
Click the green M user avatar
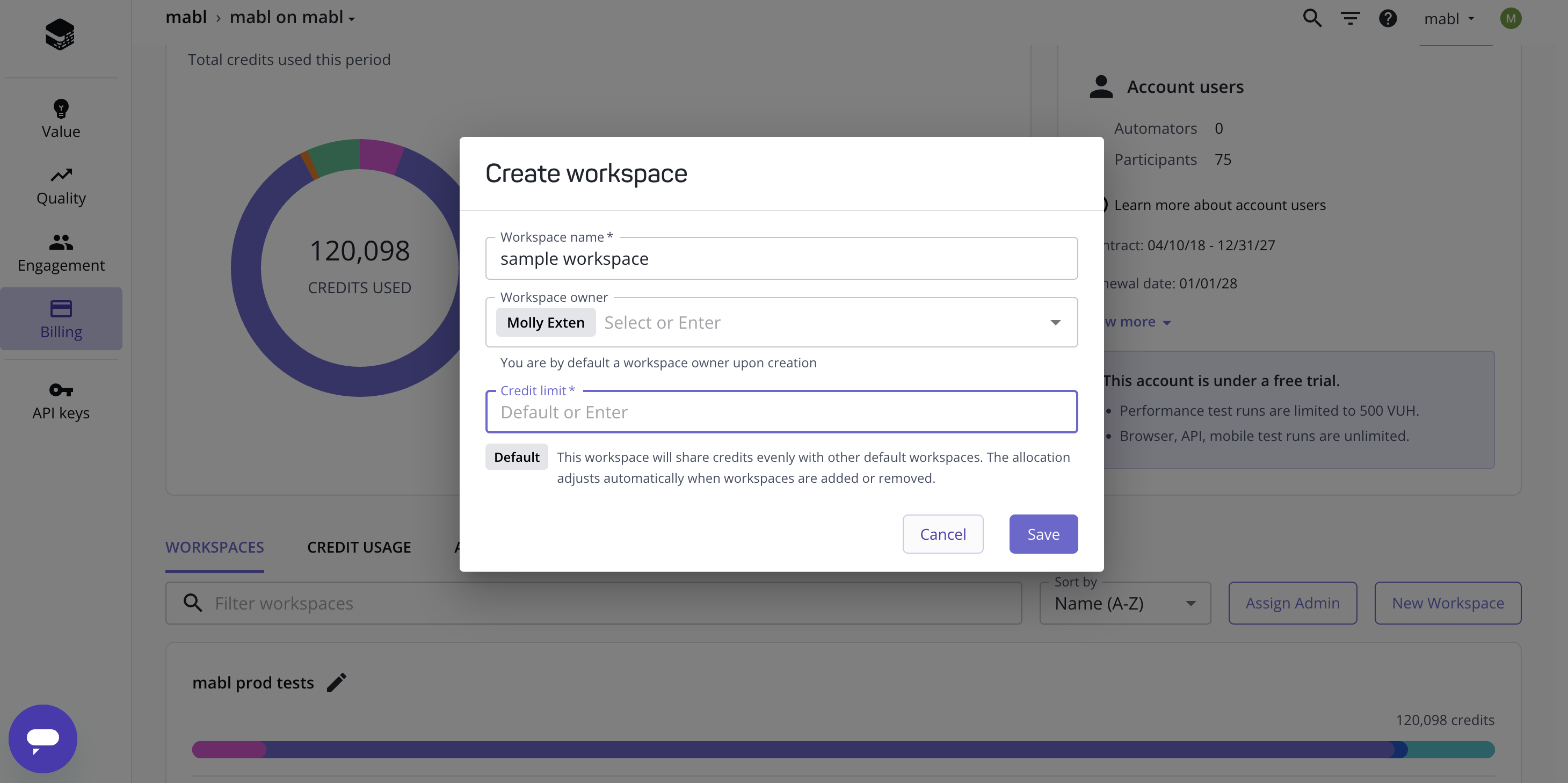tap(1511, 18)
